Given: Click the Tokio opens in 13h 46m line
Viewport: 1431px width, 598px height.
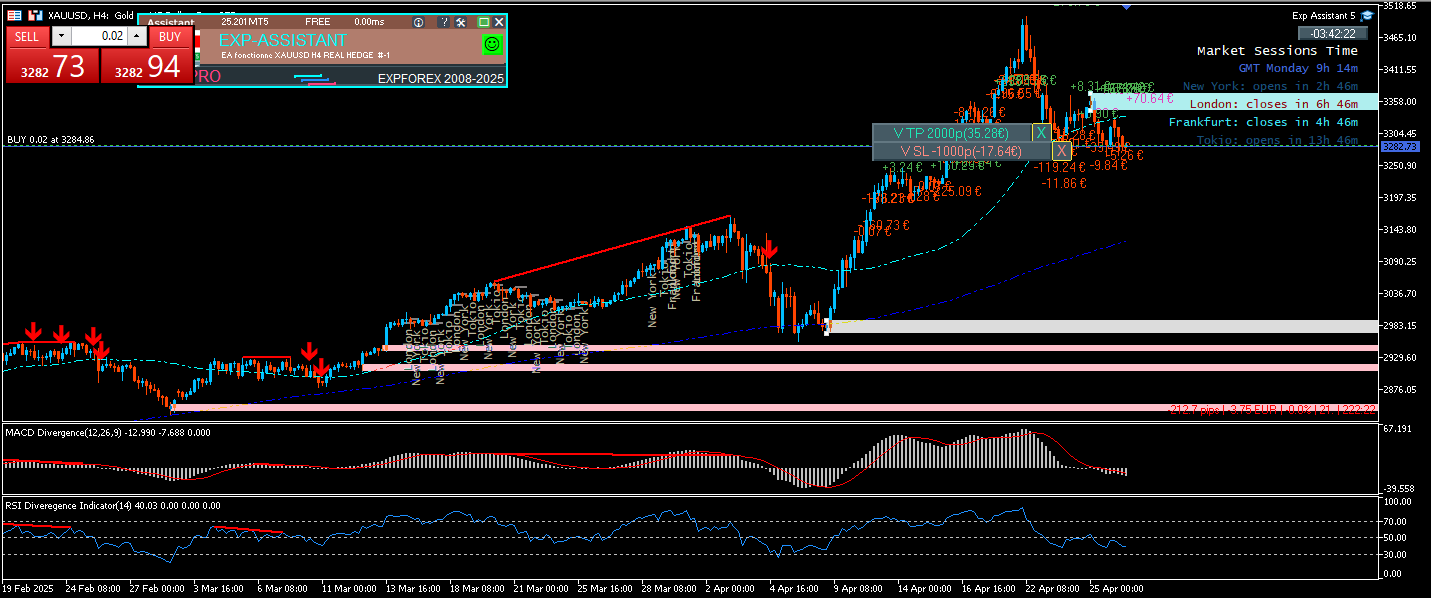Looking at the screenshot, I should point(1277,140).
